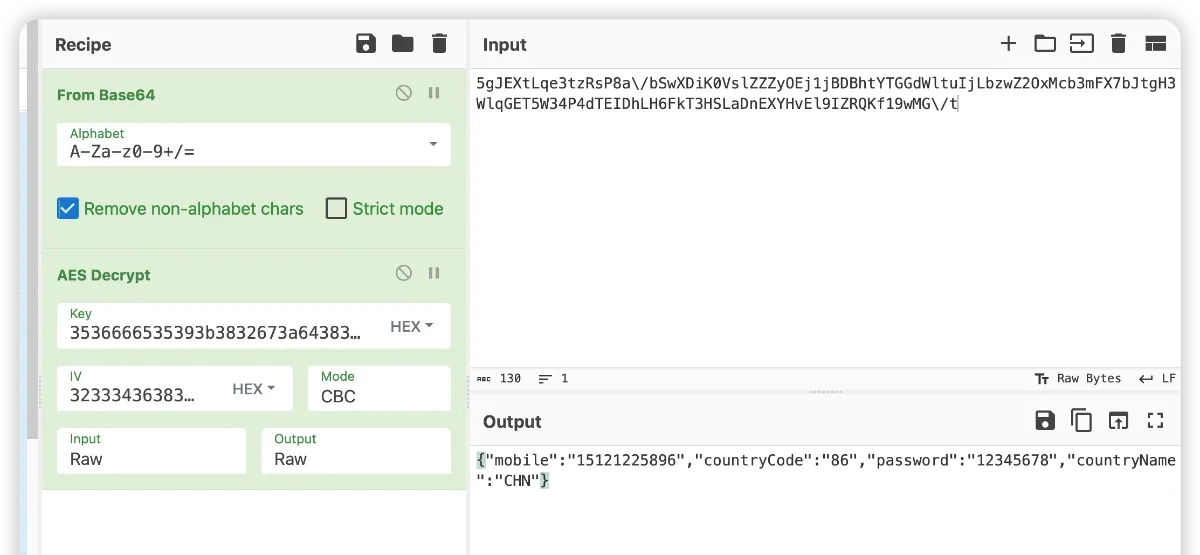Select the AES Decrypt operation title
1200x555 pixels.
(x=104, y=275)
